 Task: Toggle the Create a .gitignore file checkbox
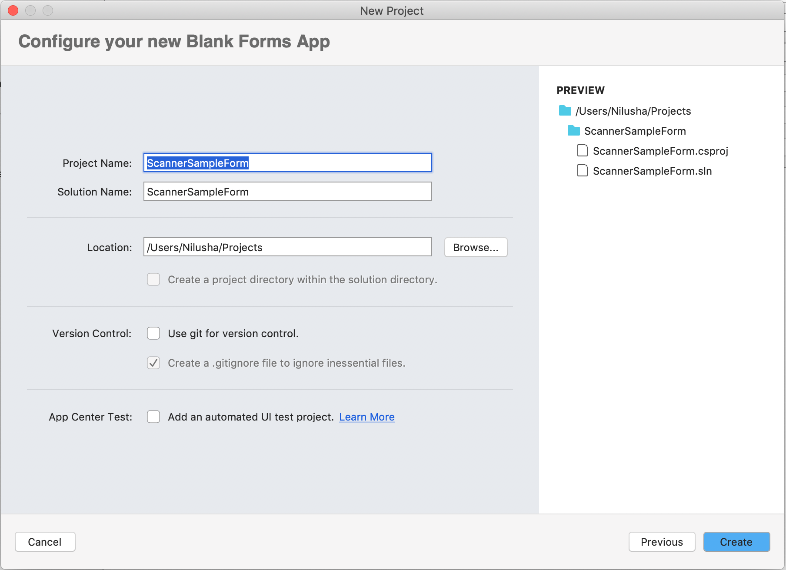click(154, 363)
